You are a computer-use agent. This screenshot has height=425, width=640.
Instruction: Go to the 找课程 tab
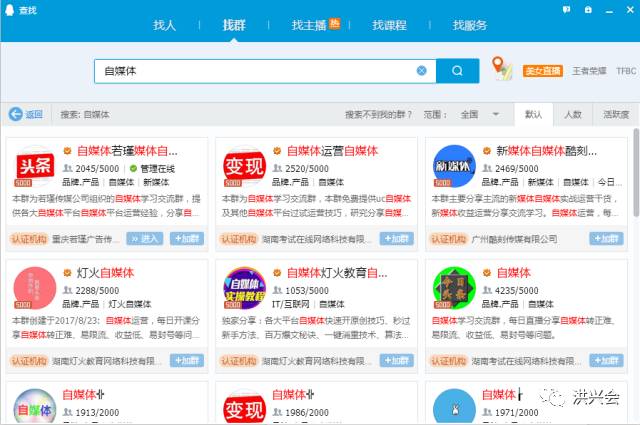[x=389, y=25]
